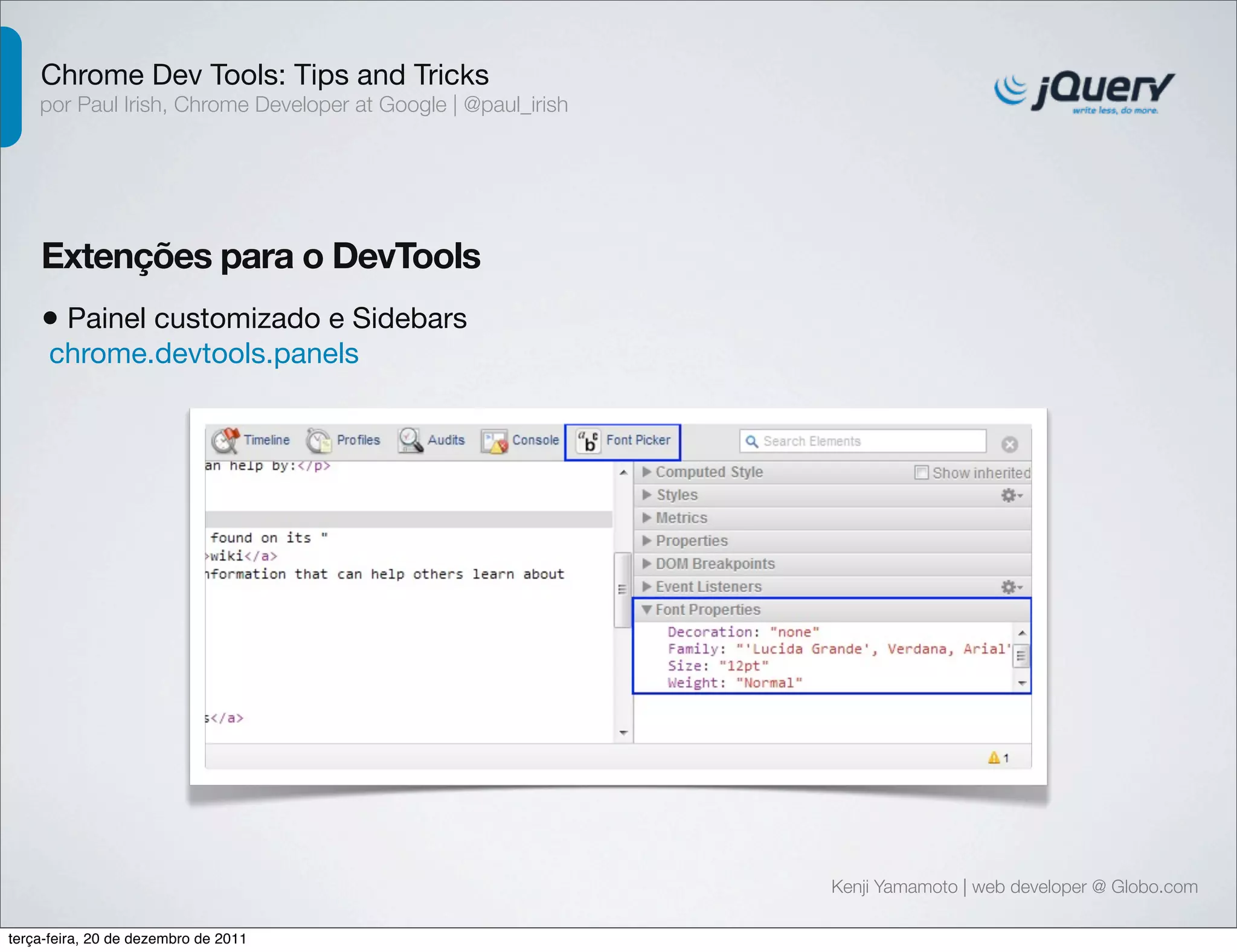Viewport: 1237px width, 952px height.
Task: Switch to the Font Picker tab
Action: tap(623, 442)
